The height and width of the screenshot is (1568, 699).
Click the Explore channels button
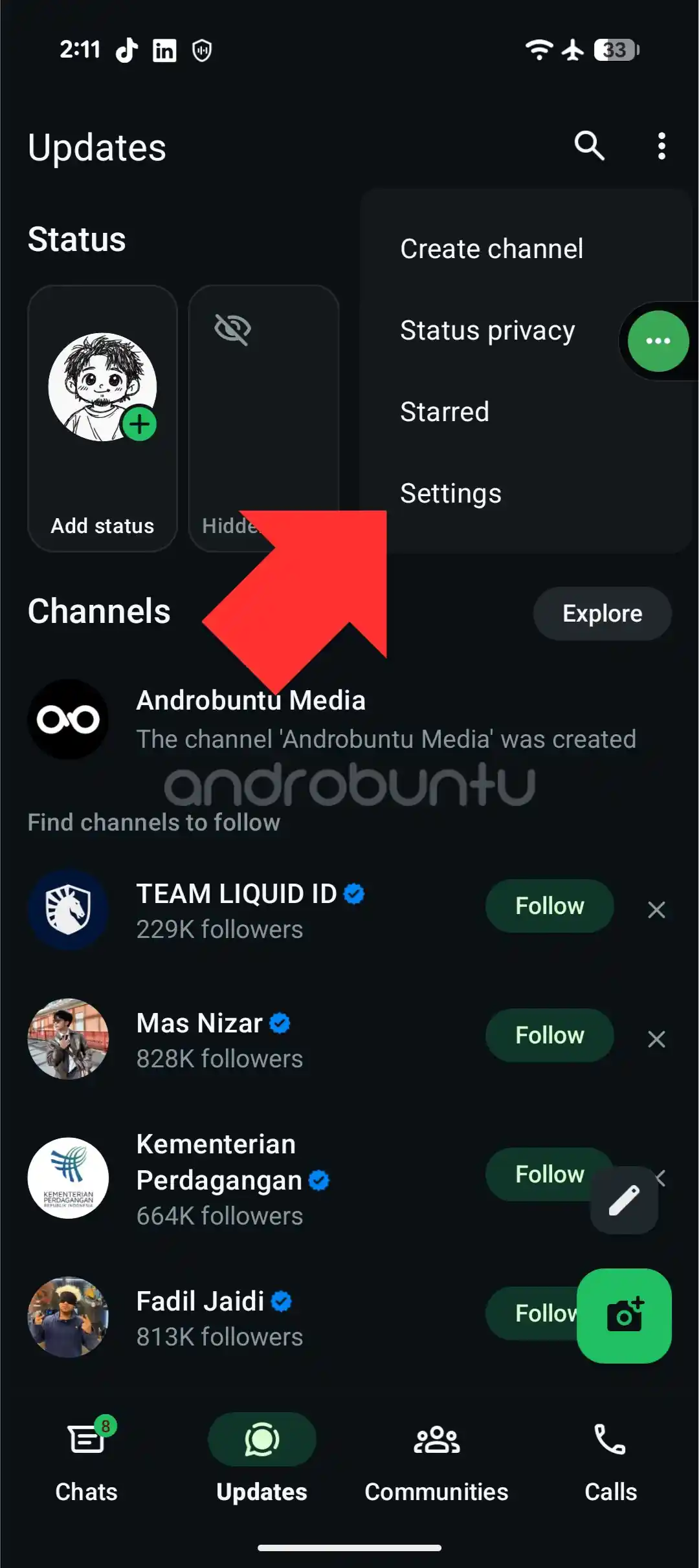(602, 613)
